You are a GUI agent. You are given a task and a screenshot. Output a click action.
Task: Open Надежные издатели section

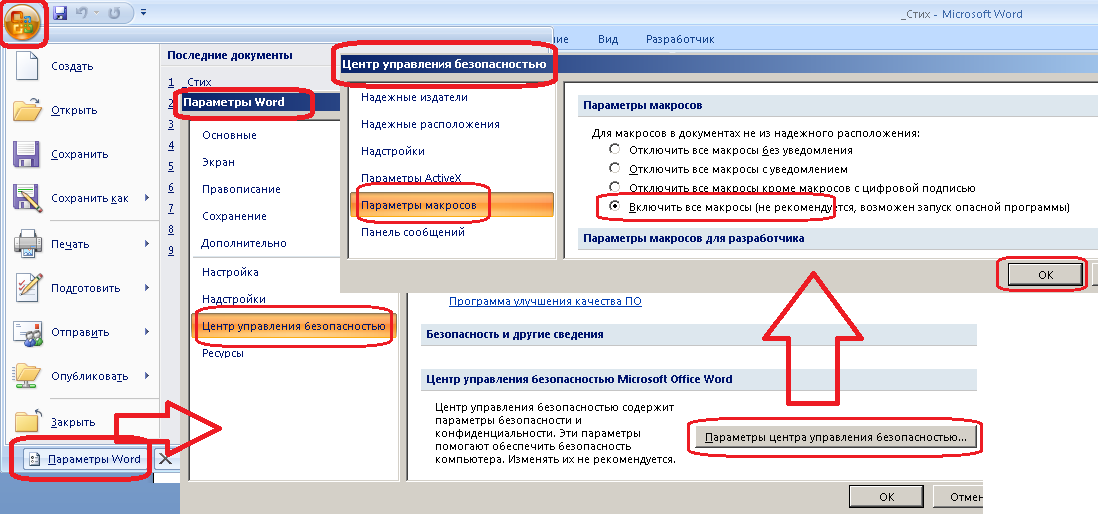[414, 97]
